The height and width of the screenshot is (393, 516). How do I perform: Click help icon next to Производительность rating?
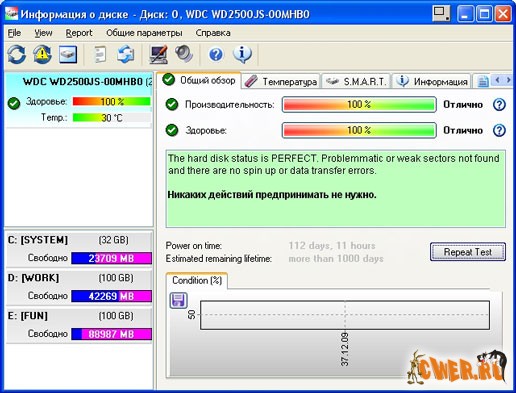(499, 105)
